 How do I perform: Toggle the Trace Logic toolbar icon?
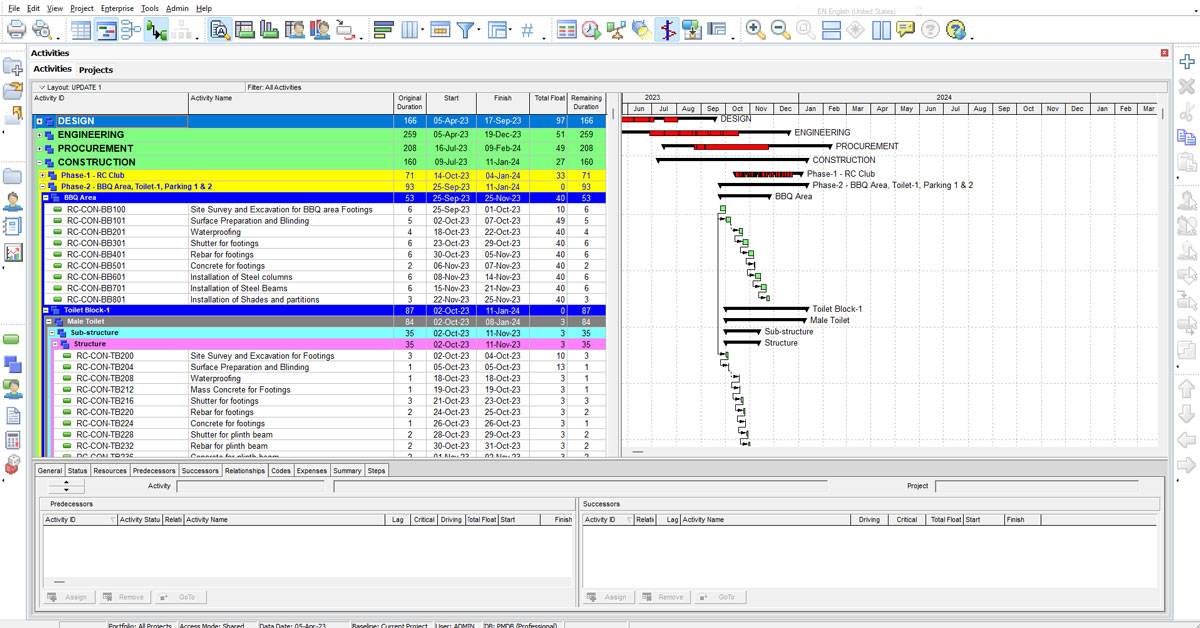tap(156, 30)
